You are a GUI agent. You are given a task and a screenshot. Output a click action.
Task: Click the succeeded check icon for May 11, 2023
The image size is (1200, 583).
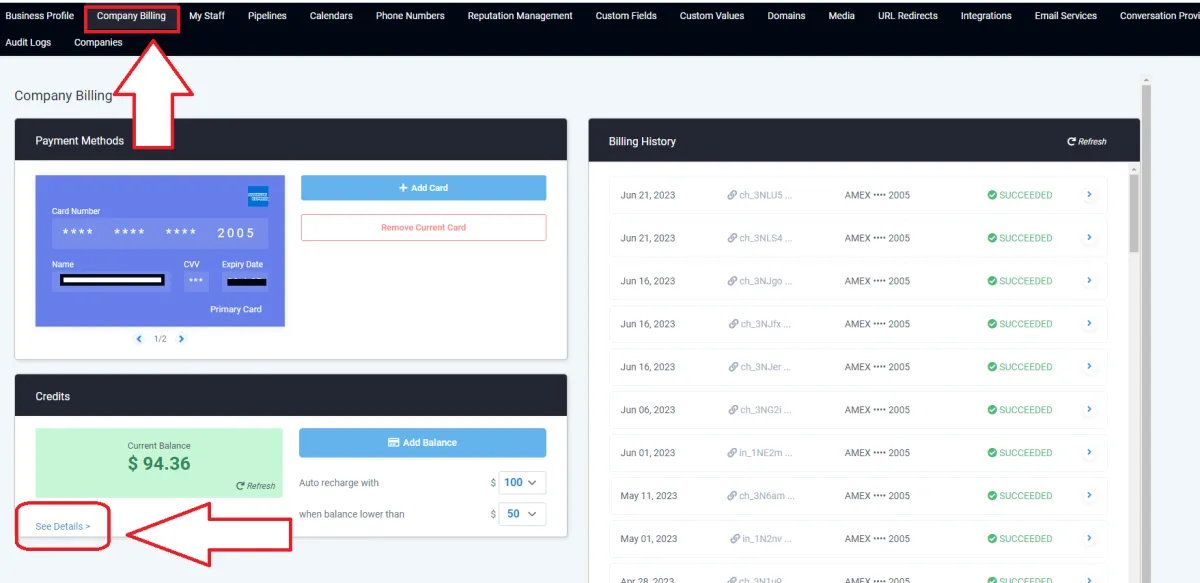click(x=992, y=496)
